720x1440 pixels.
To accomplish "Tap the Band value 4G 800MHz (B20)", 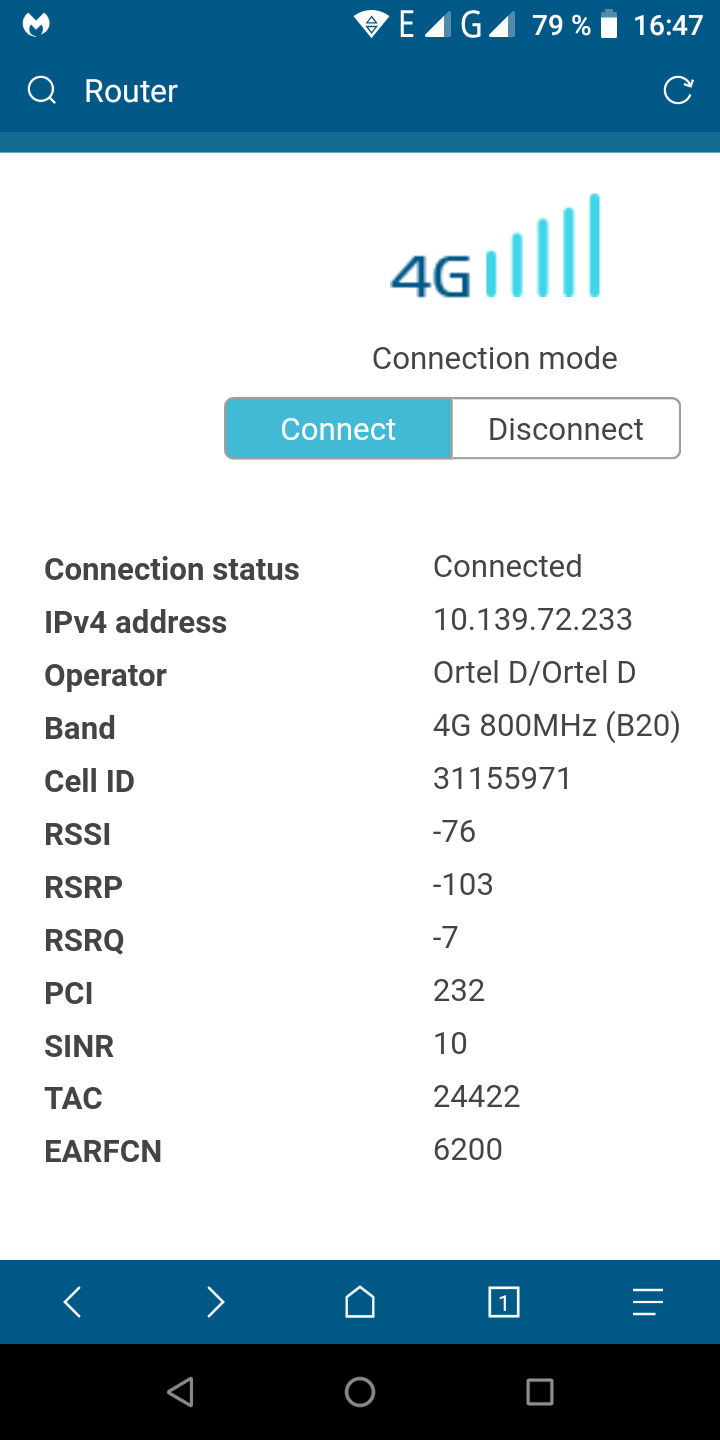I will (556, 725).
